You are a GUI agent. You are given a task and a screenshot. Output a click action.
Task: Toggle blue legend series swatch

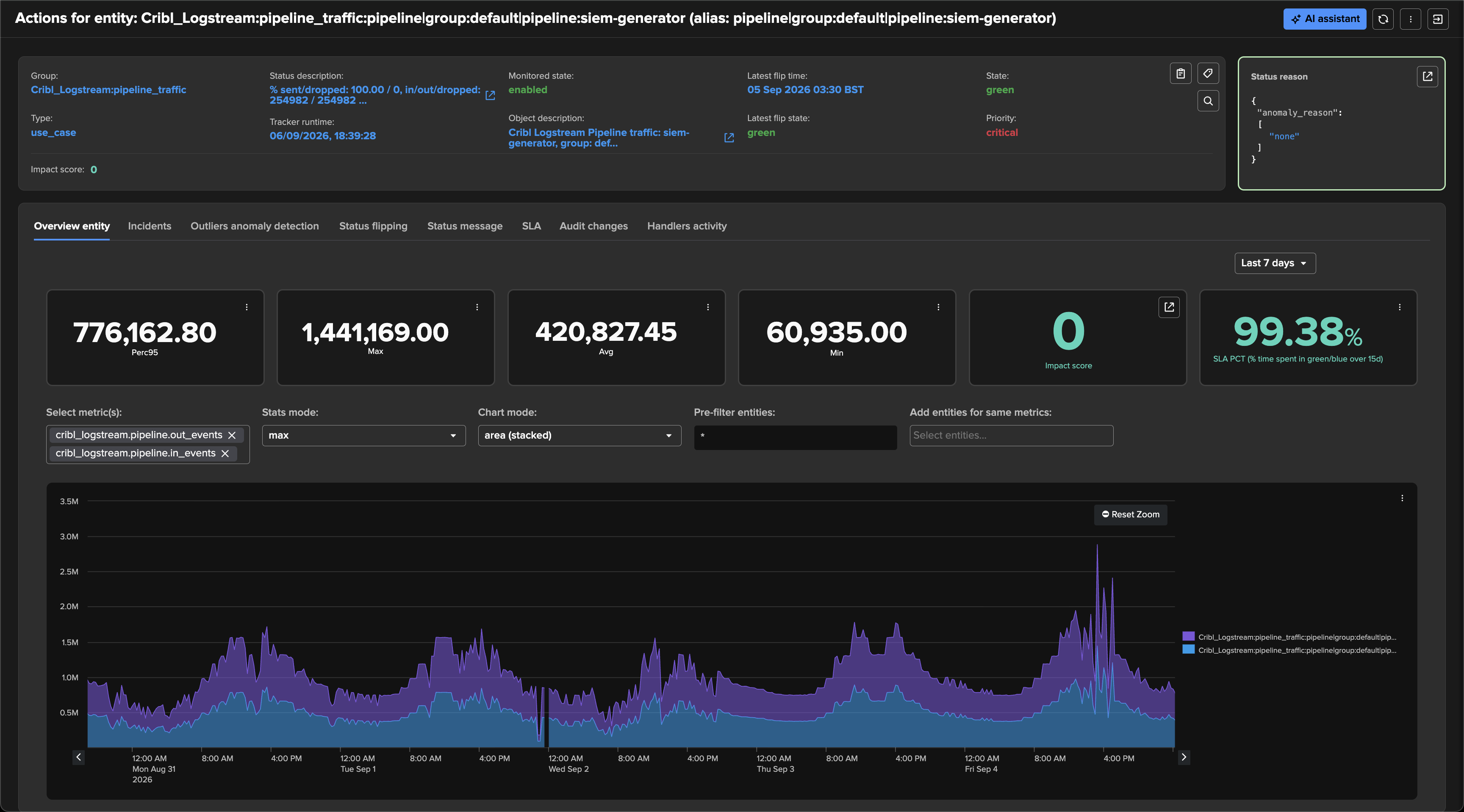coord(1188,649)
